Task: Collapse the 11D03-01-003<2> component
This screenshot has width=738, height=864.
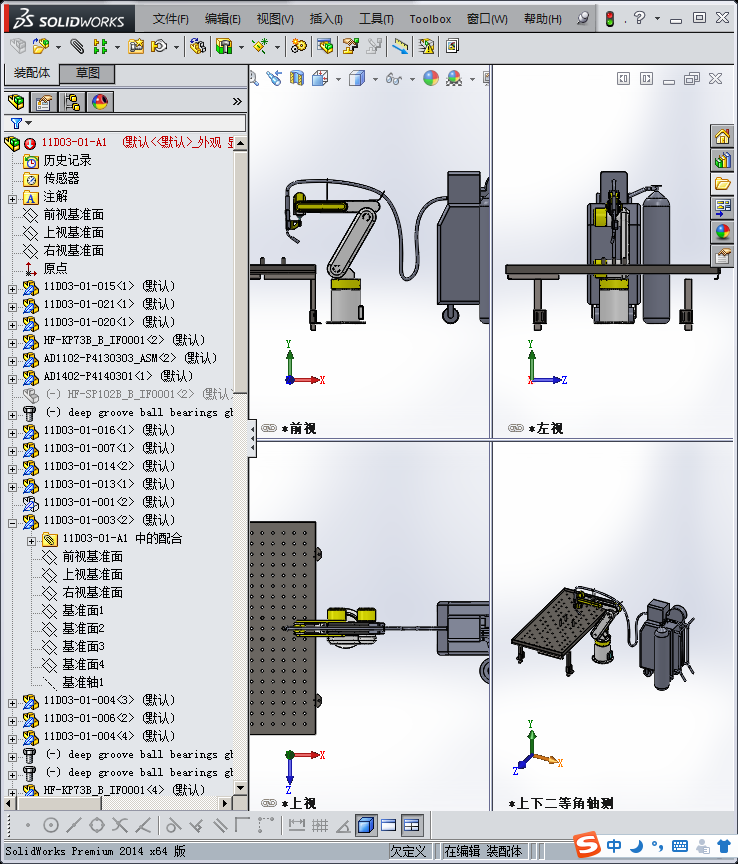Action: pyautogui.click(x=13, y=523)
